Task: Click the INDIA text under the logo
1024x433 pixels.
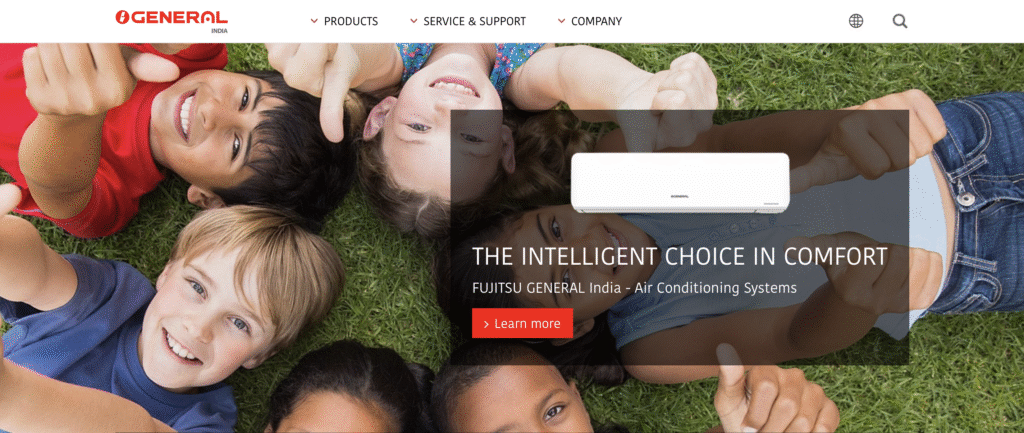Action: 219,31
